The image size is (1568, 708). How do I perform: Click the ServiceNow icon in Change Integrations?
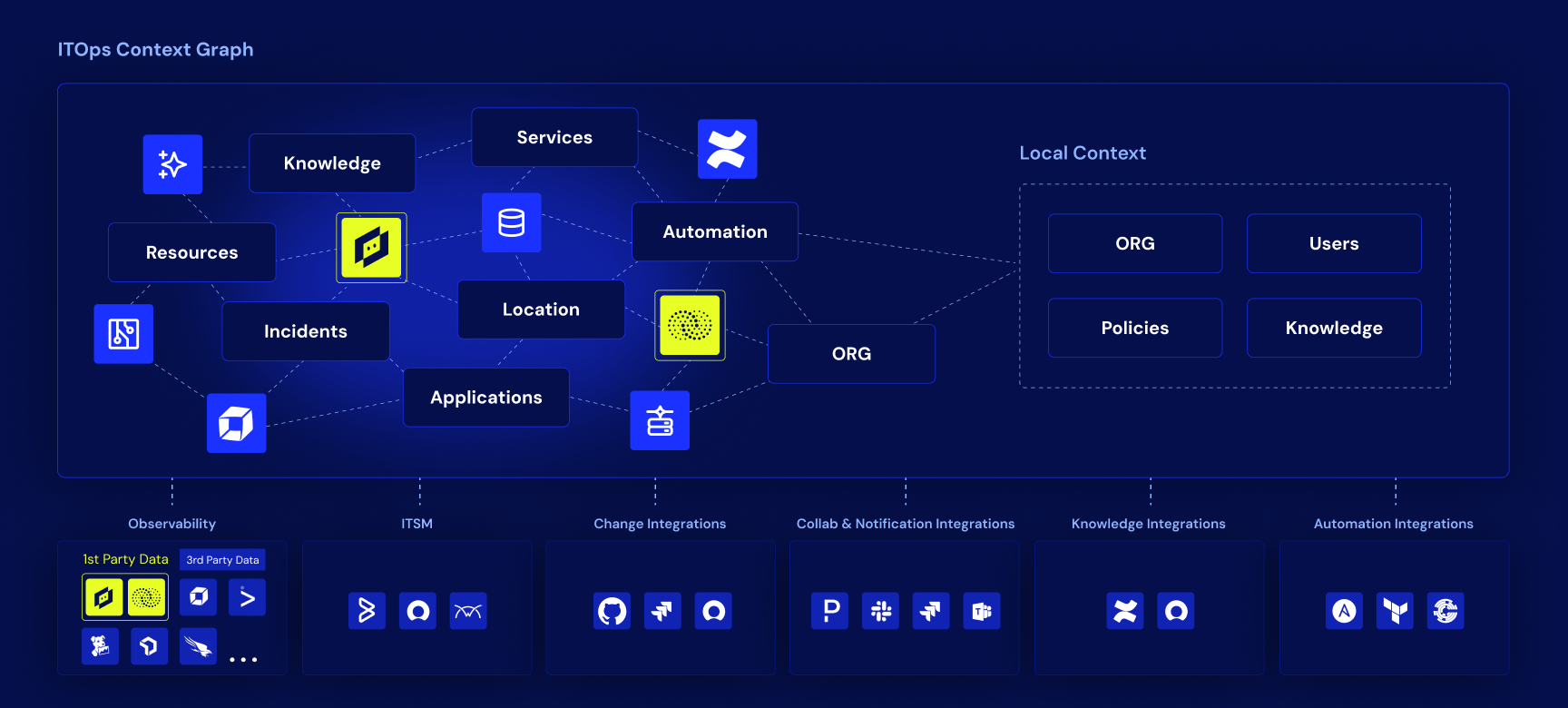pos(713,611)
